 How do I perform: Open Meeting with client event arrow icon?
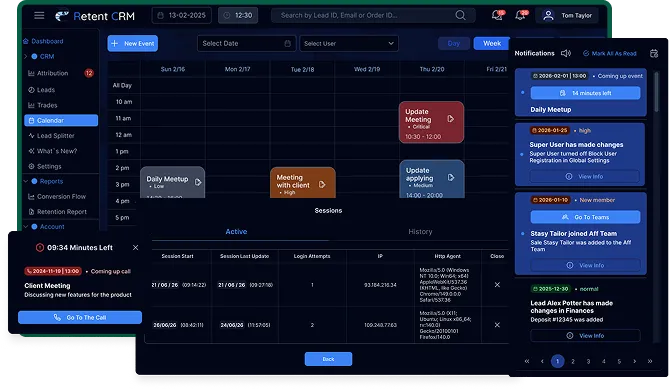[x=322, y=185]
